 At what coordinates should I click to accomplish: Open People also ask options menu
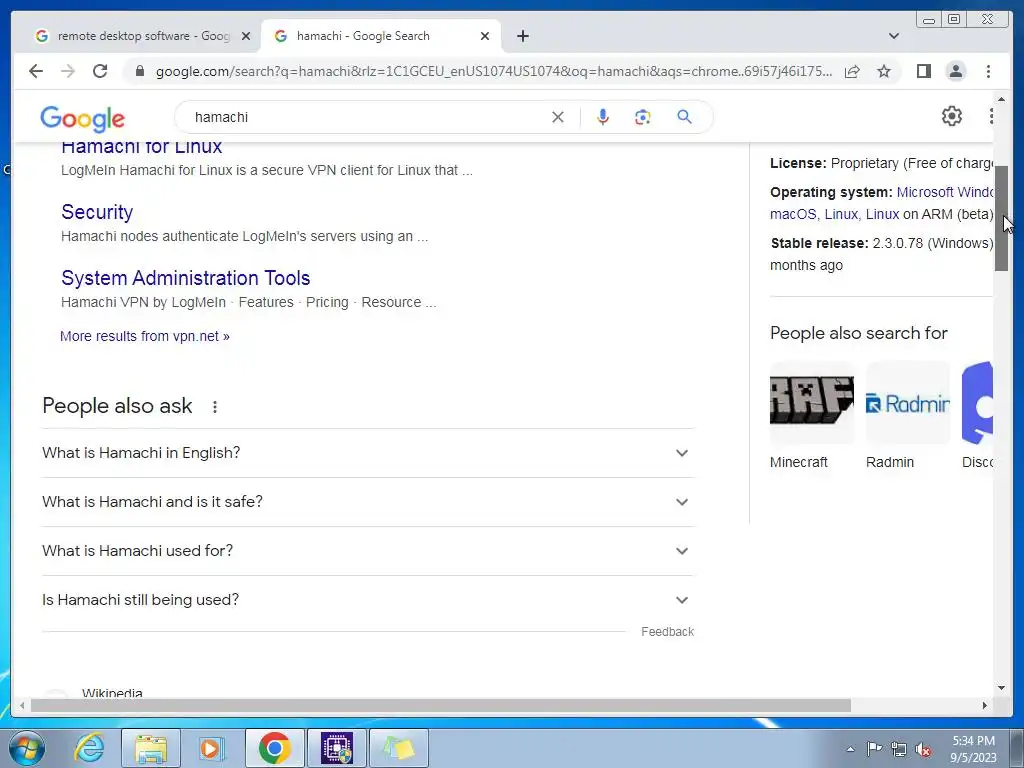tap(214, 407)
